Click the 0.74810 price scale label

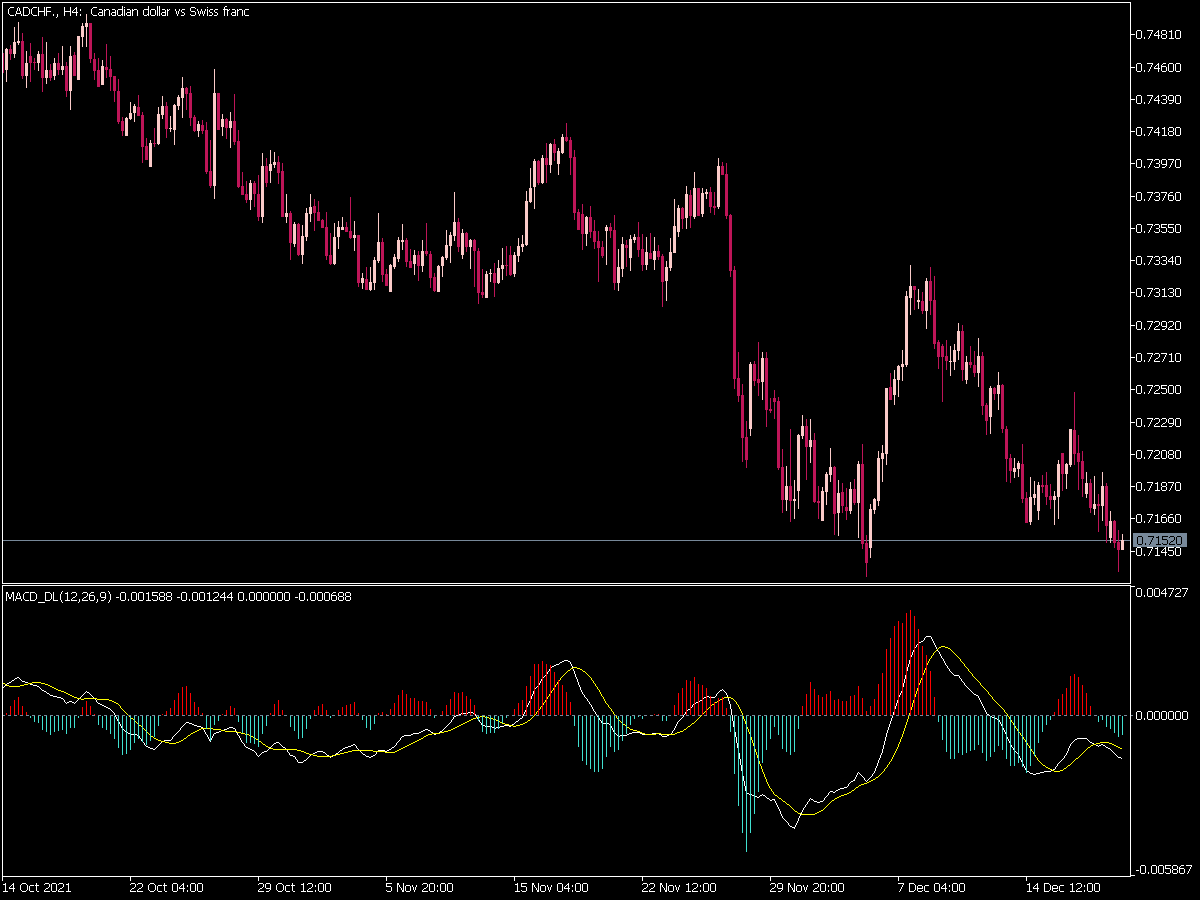coord(1160,35)
